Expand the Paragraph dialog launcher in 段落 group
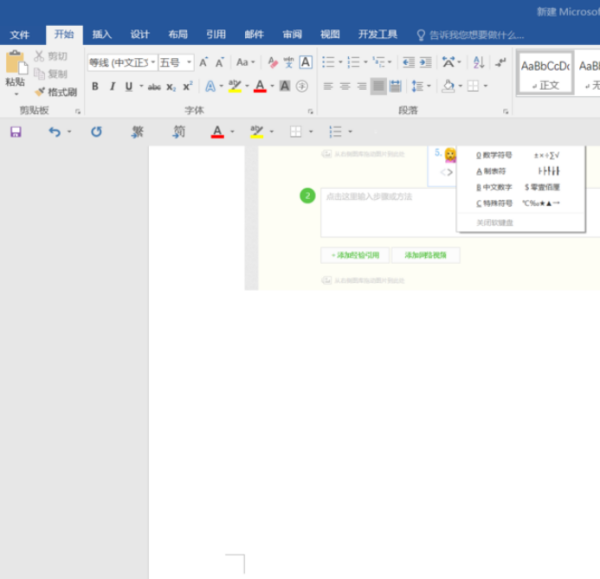 click(x=505, y=111)
